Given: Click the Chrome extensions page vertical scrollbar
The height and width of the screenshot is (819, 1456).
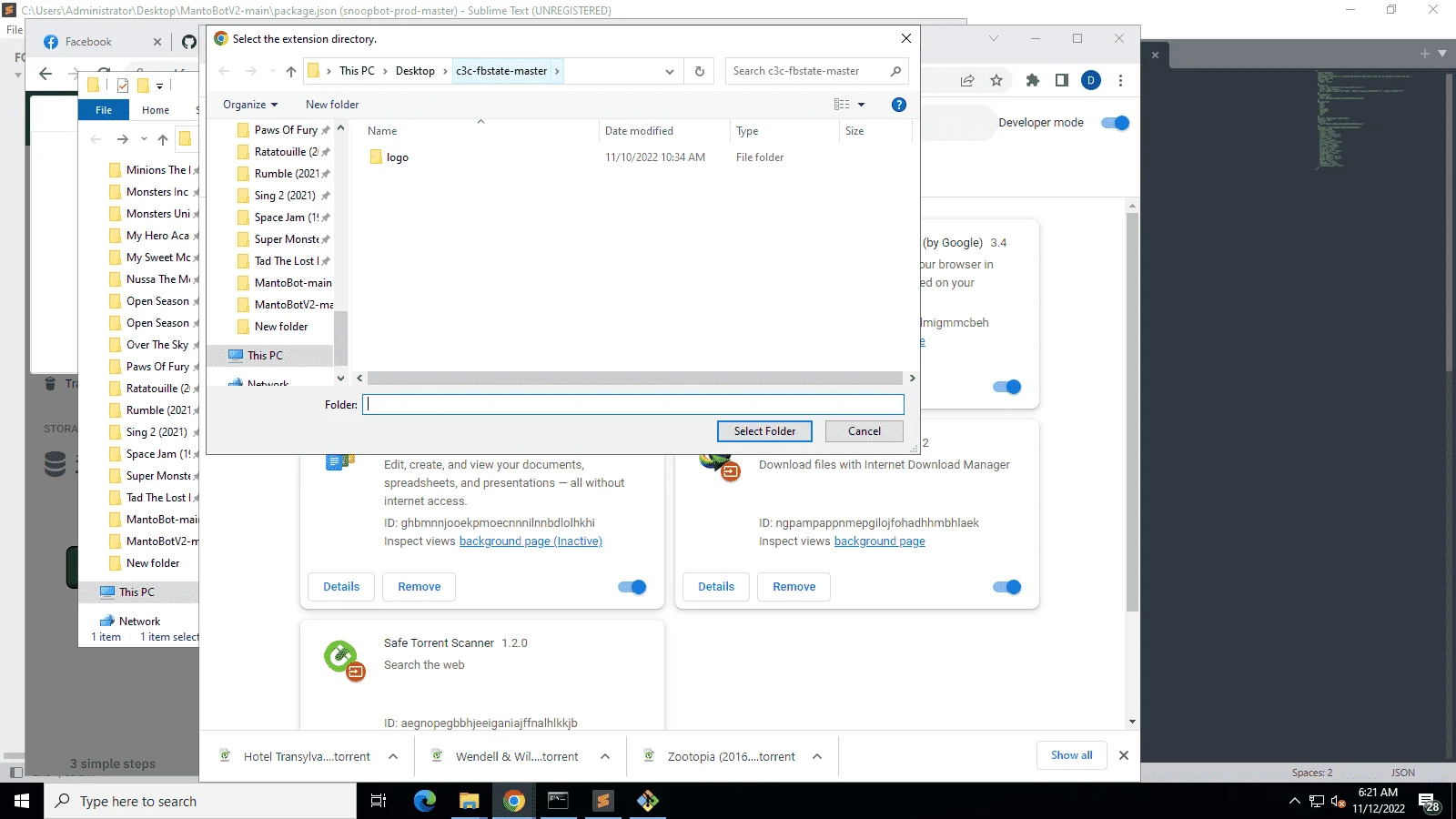Looking at the screenshot, I should 1132,411.
